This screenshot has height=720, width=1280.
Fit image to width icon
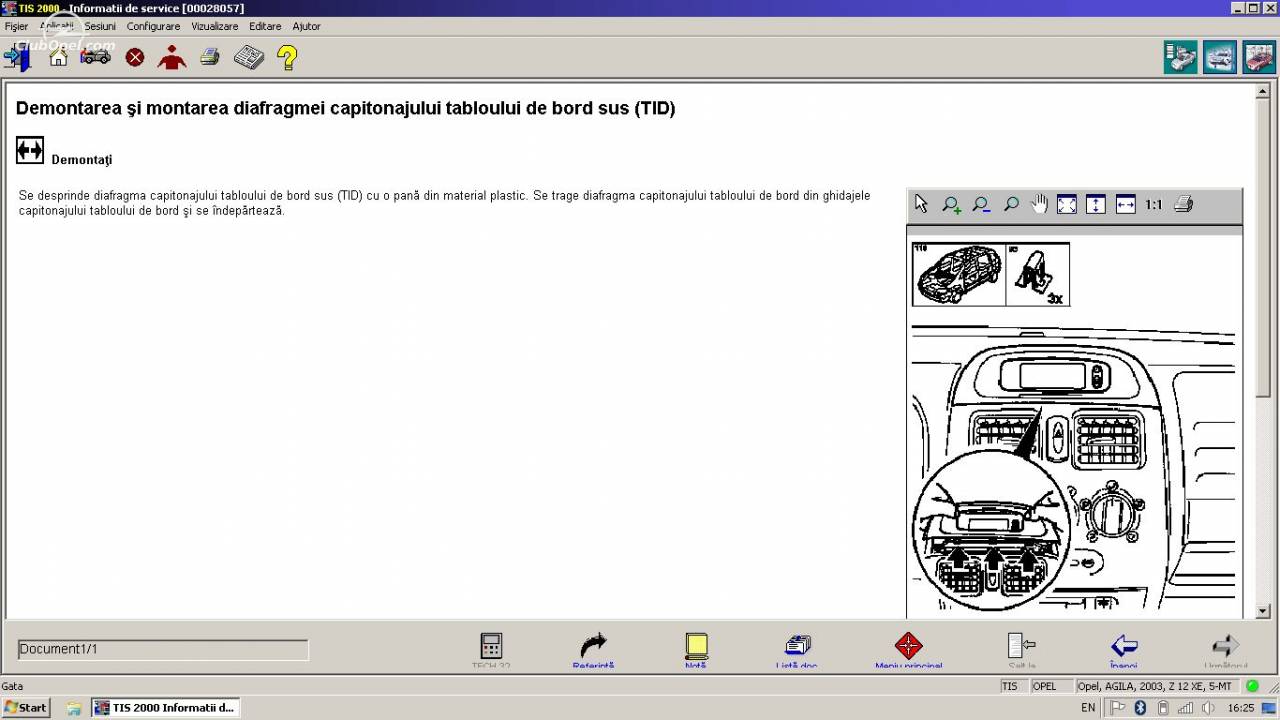point(1126,204)
